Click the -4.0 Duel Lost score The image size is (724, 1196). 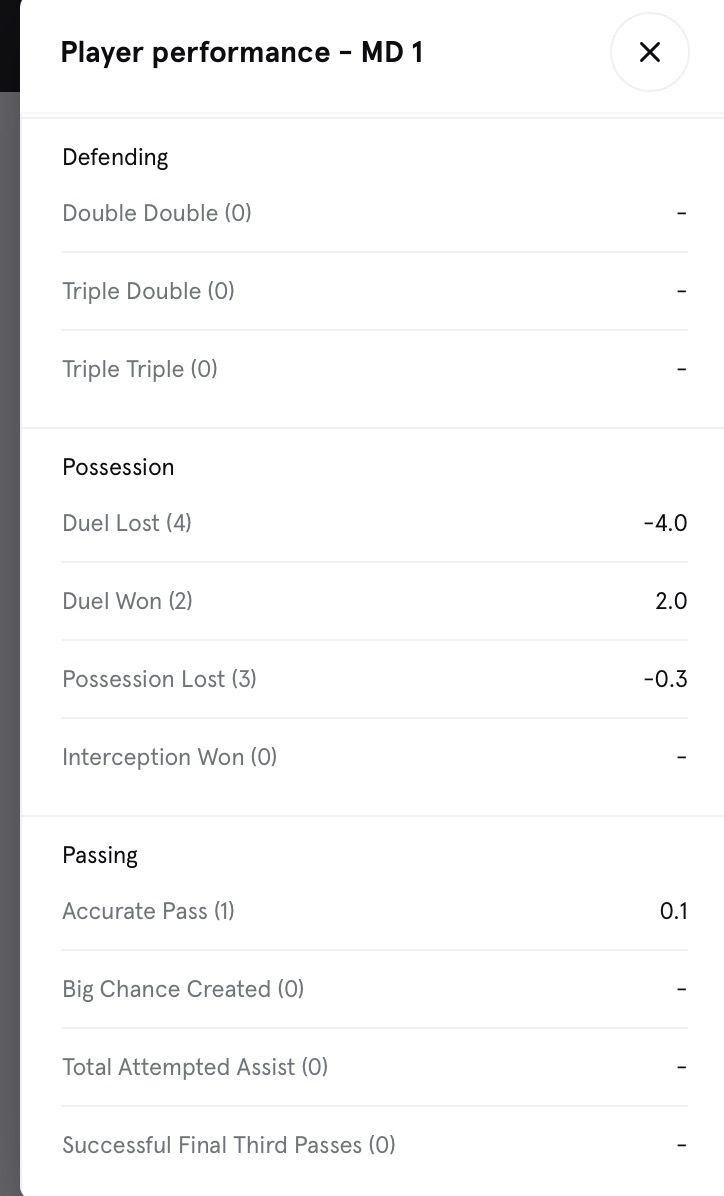coord(665,523)
